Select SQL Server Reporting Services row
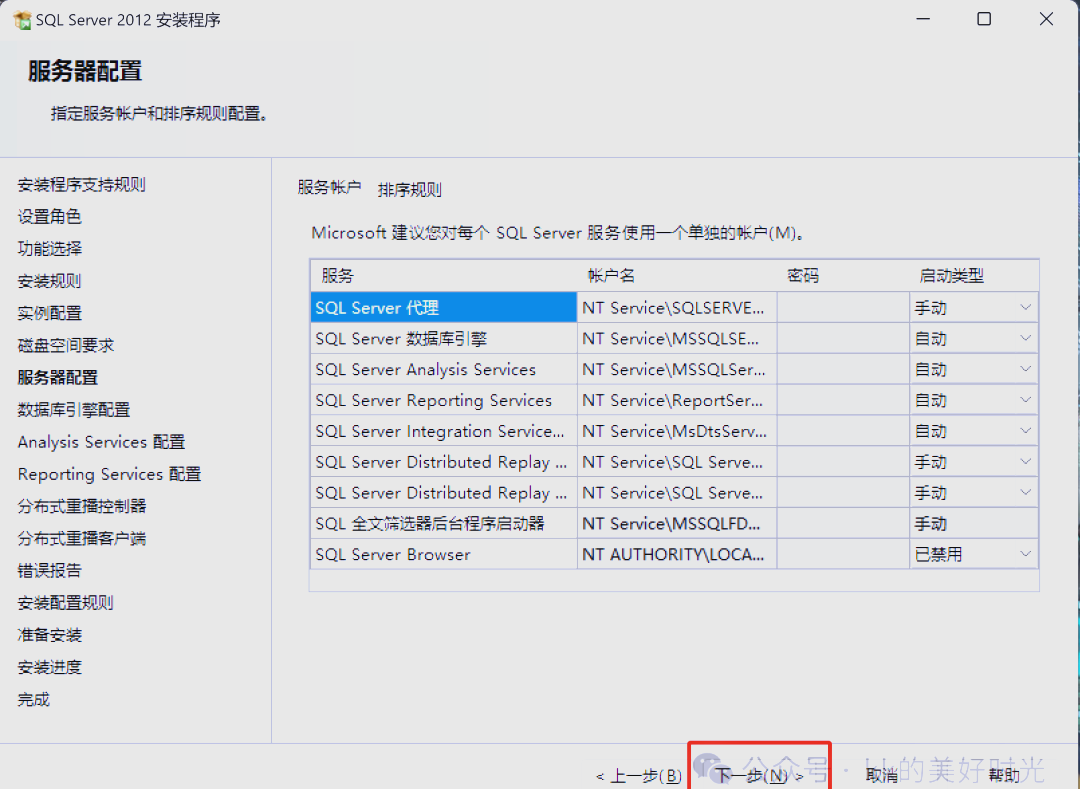 443,400
